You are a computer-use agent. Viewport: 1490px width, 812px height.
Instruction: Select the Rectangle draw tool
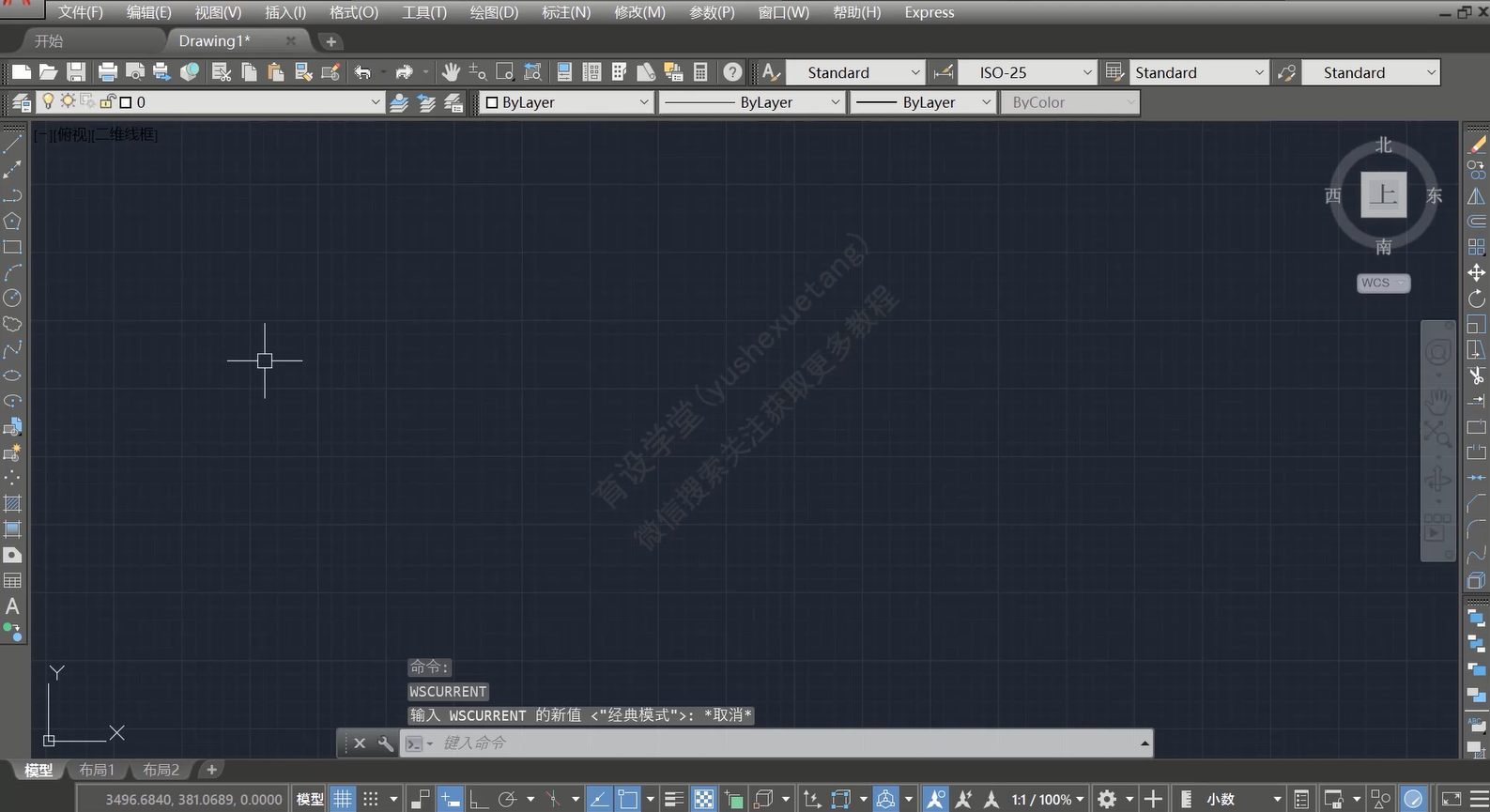click(x=12, y=247)
